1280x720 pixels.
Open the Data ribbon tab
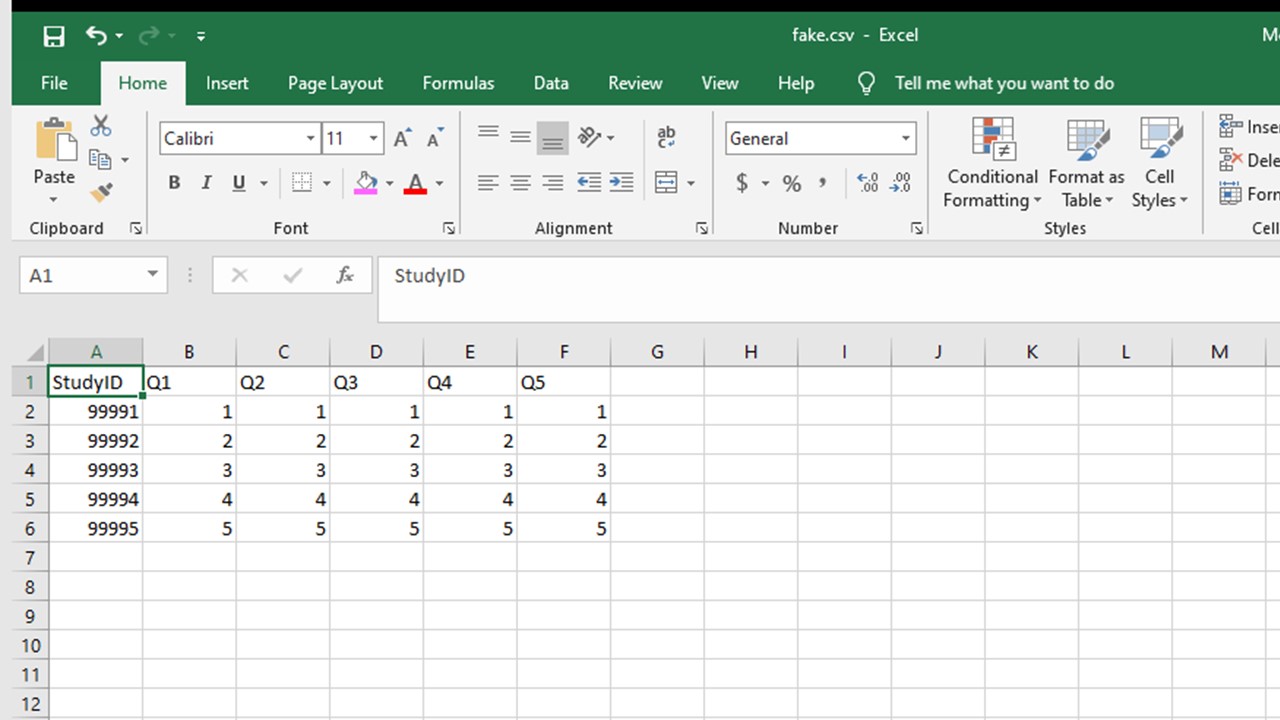(x=551, y=83)
